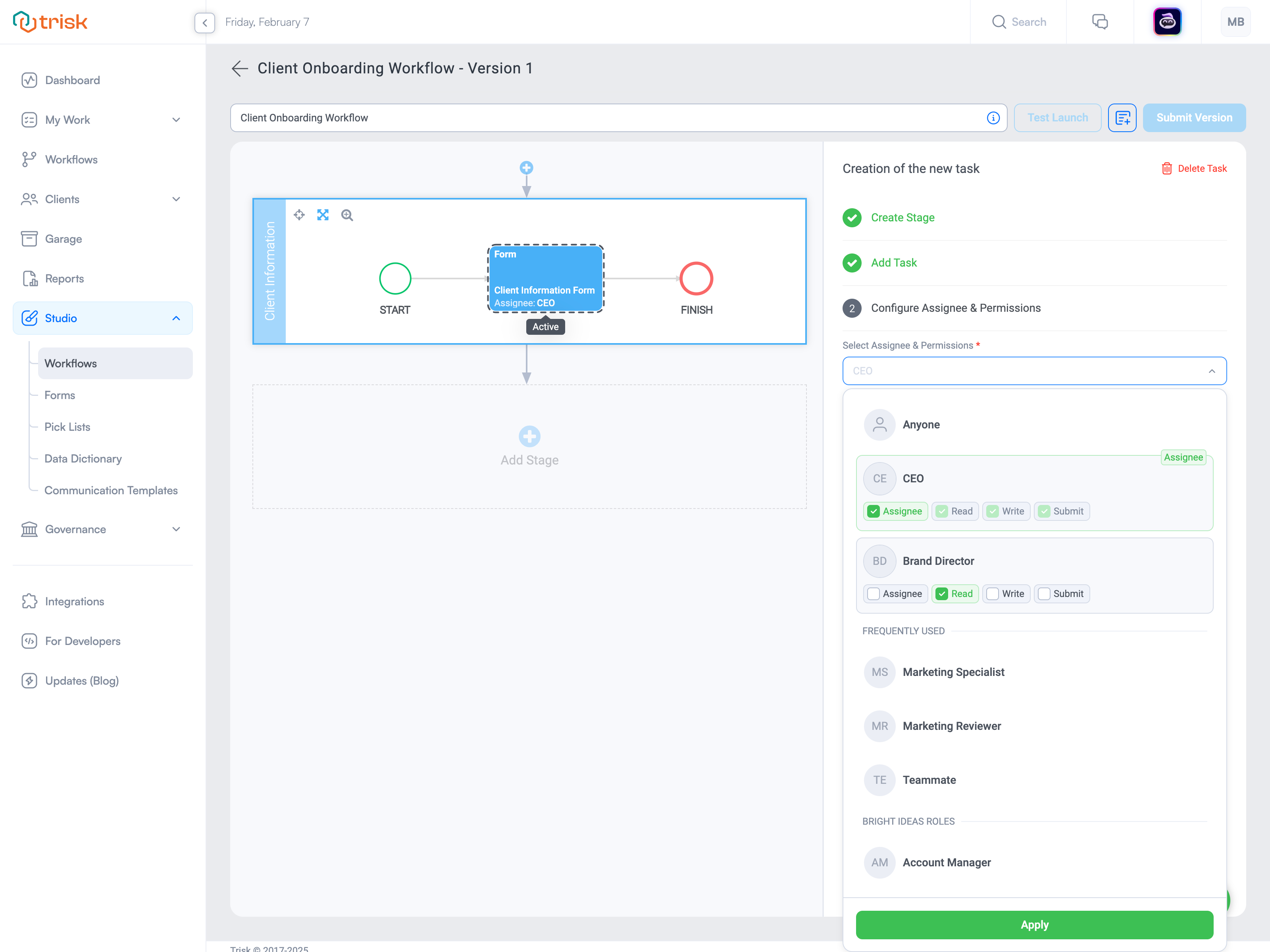Click the Anyone person avatar icon

pos(879,425)
